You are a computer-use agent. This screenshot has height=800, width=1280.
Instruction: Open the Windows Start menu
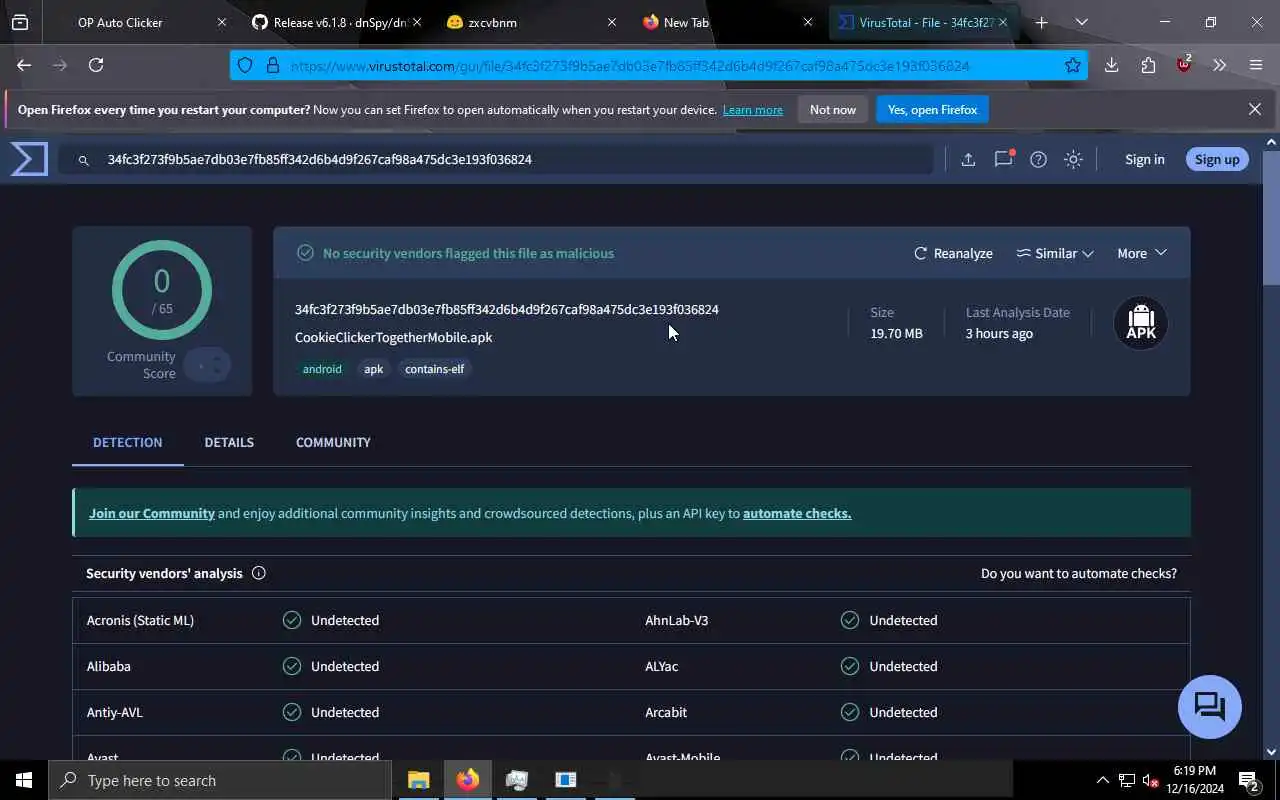click(x=23, y=780)
